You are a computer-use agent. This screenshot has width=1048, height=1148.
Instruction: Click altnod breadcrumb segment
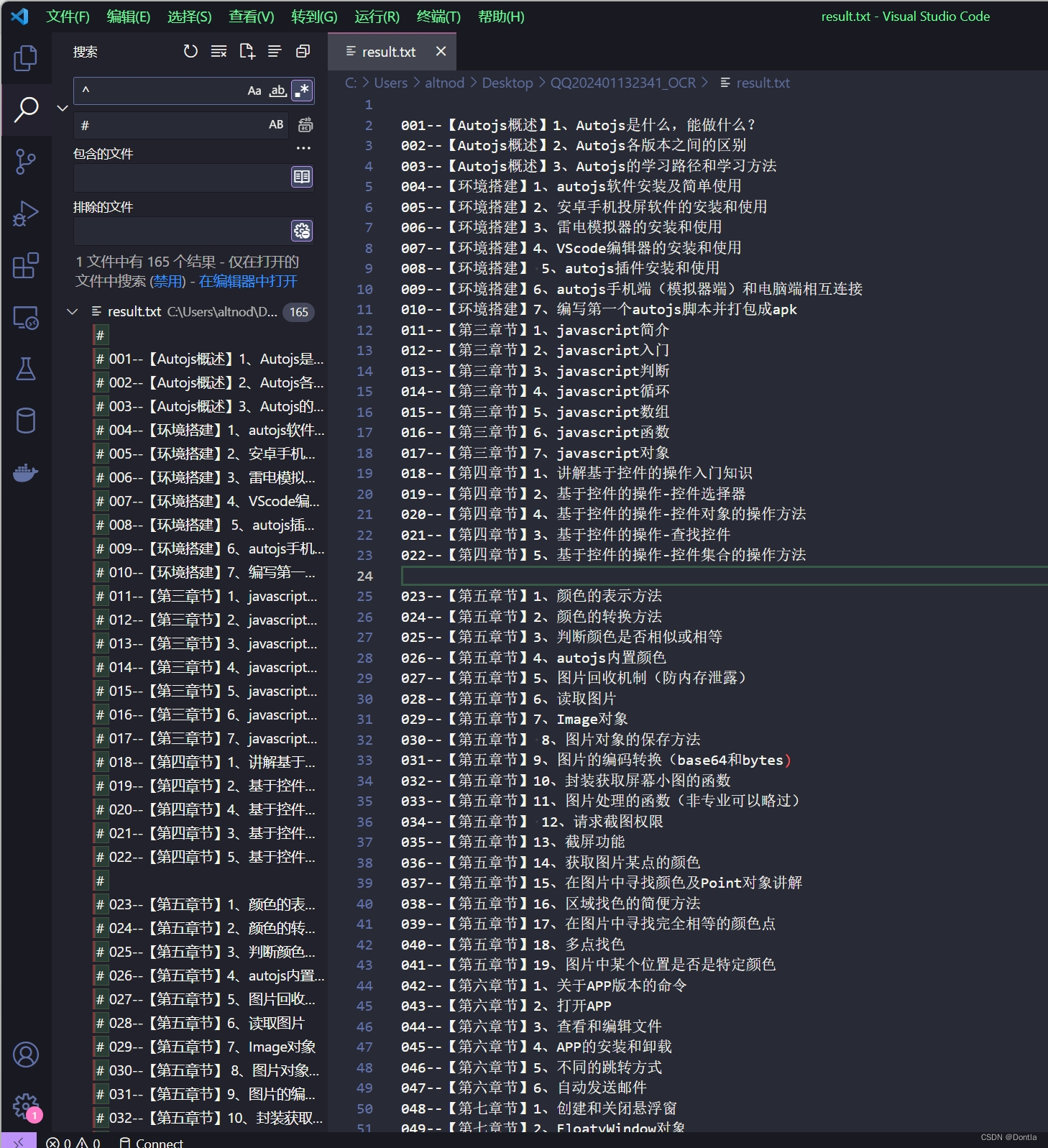pos(444,83)
